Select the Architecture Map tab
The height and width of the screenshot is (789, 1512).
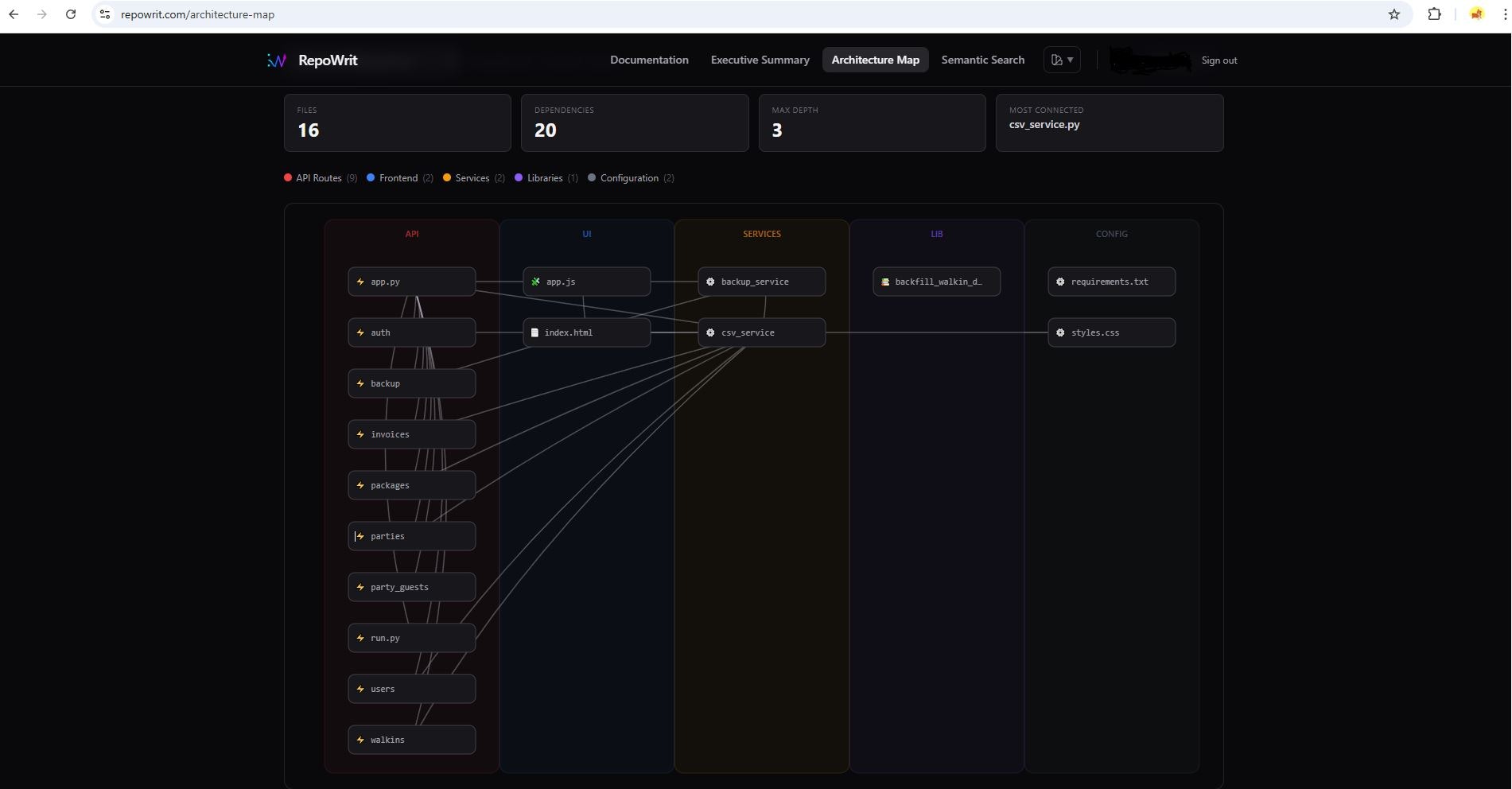(875, 60)
